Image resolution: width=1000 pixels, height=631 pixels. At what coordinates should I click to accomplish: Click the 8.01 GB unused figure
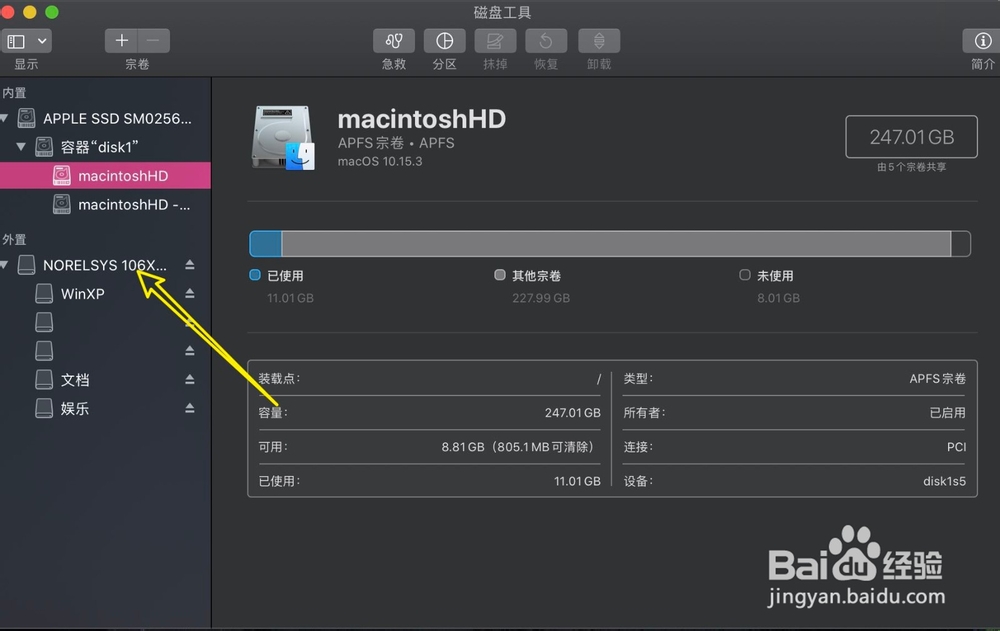778,298
